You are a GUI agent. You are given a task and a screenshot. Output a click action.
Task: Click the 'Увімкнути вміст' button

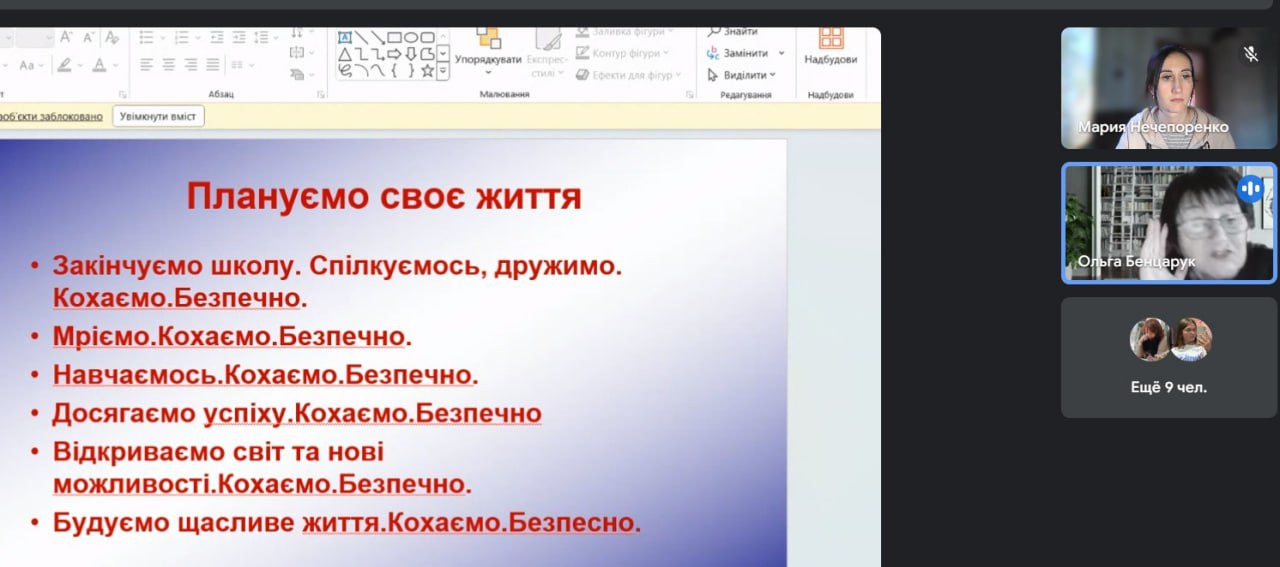[x=158, y=116]
